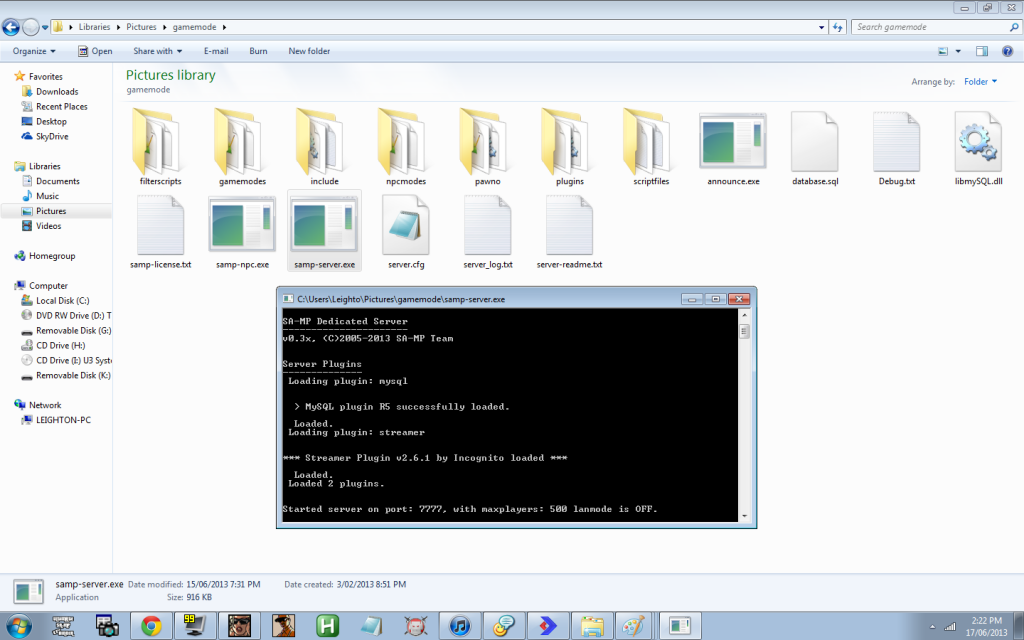Open Local Disk (C:) in the sidebar
Screen dimensions: 1024x640
(62, 300)
